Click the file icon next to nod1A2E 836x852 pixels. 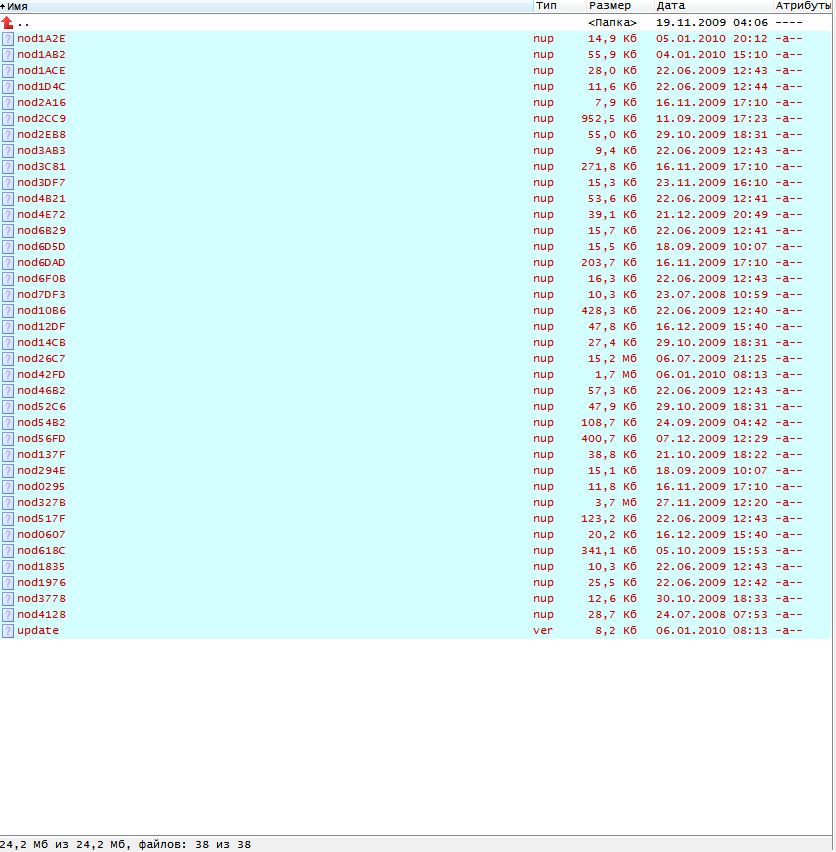pos(8,39)
